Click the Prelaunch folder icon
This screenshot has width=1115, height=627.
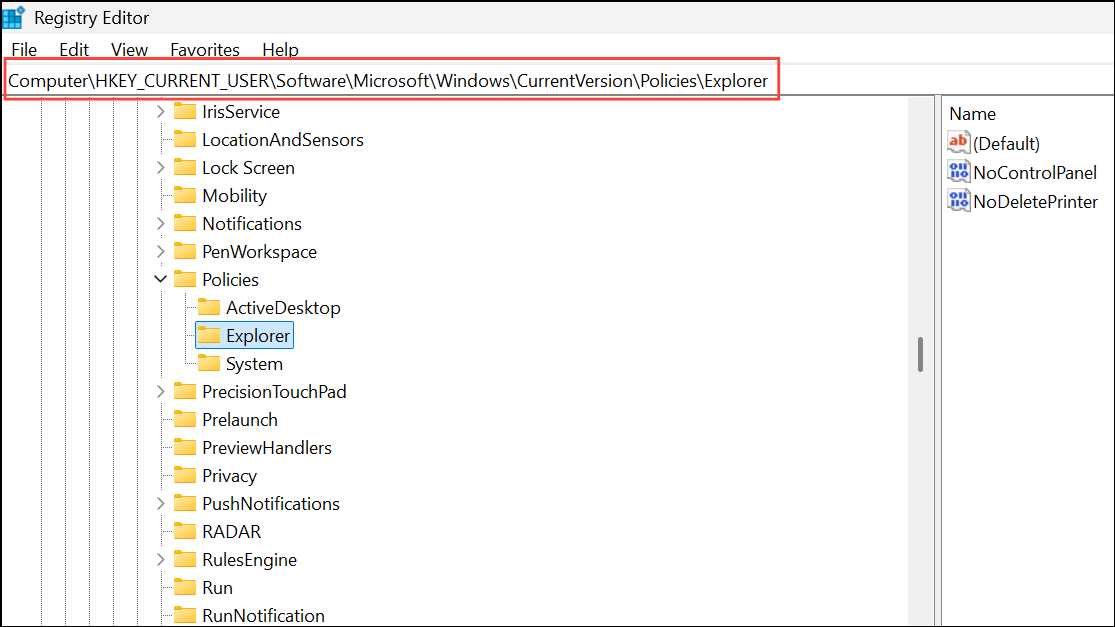tap(185, 419)
